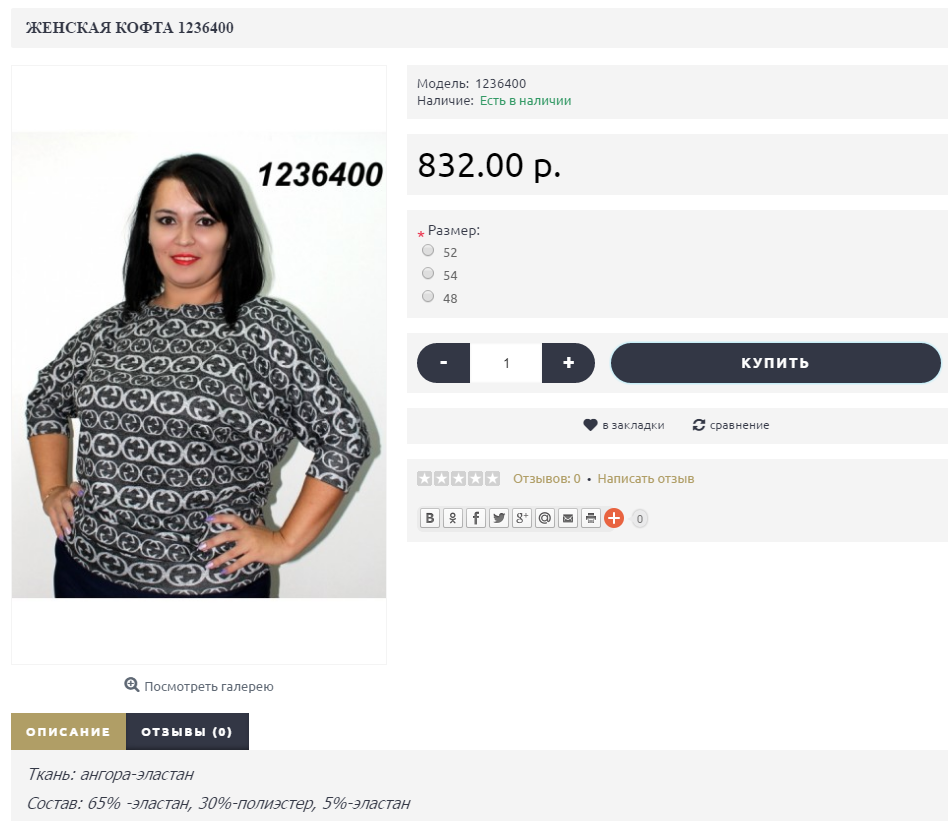
Task: Increase quantity with plus button
Action: coord(568,363)
